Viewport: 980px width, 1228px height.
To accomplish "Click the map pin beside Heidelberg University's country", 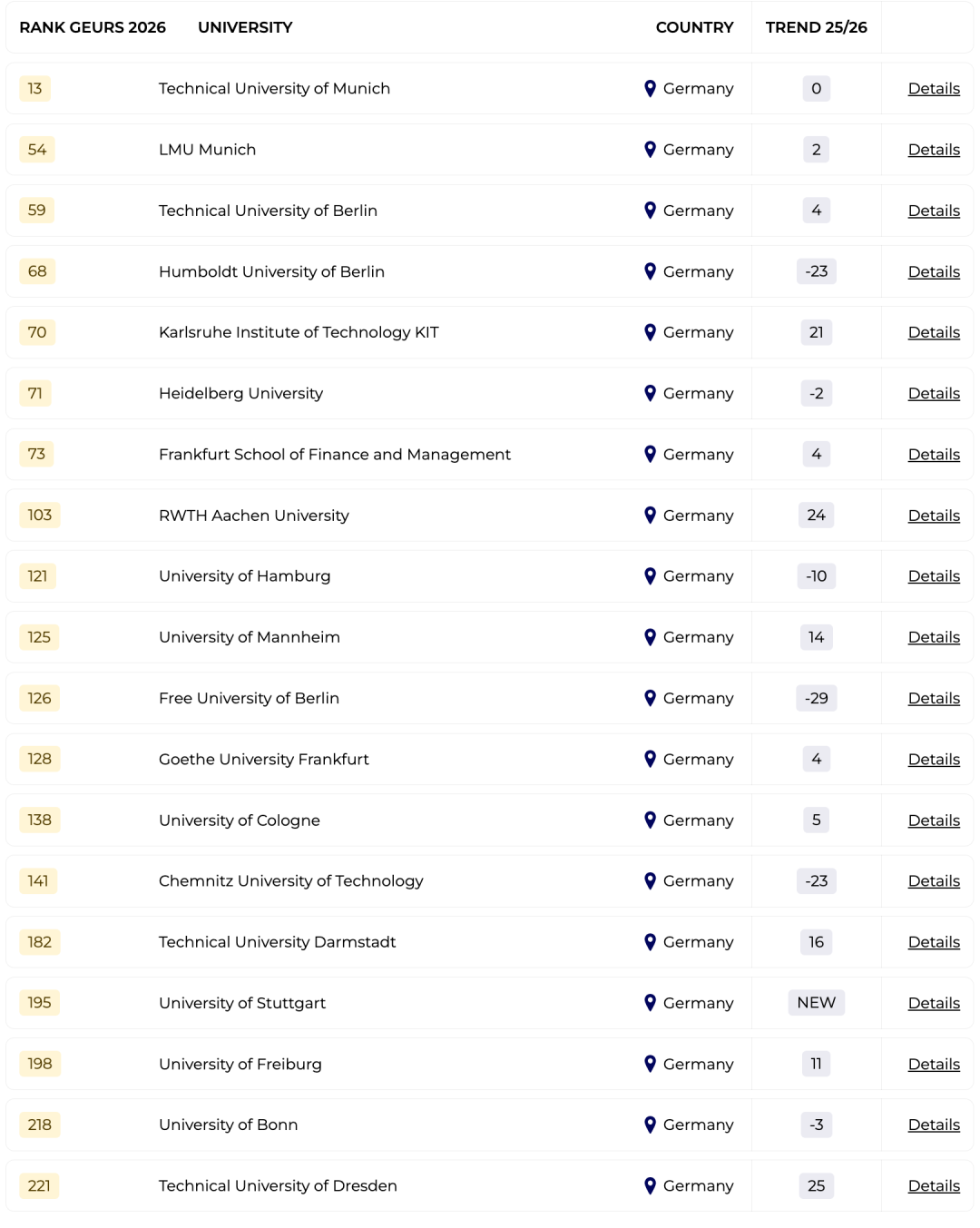I will coord(650,393).
